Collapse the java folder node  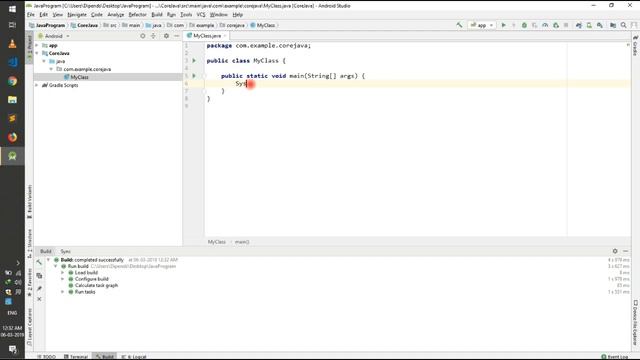tap(44, 61)
